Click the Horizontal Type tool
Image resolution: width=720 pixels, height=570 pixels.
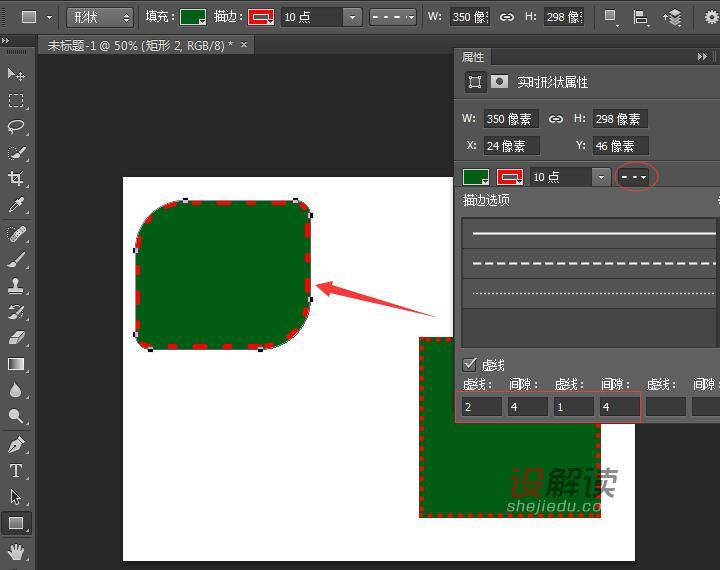point(16,470)
